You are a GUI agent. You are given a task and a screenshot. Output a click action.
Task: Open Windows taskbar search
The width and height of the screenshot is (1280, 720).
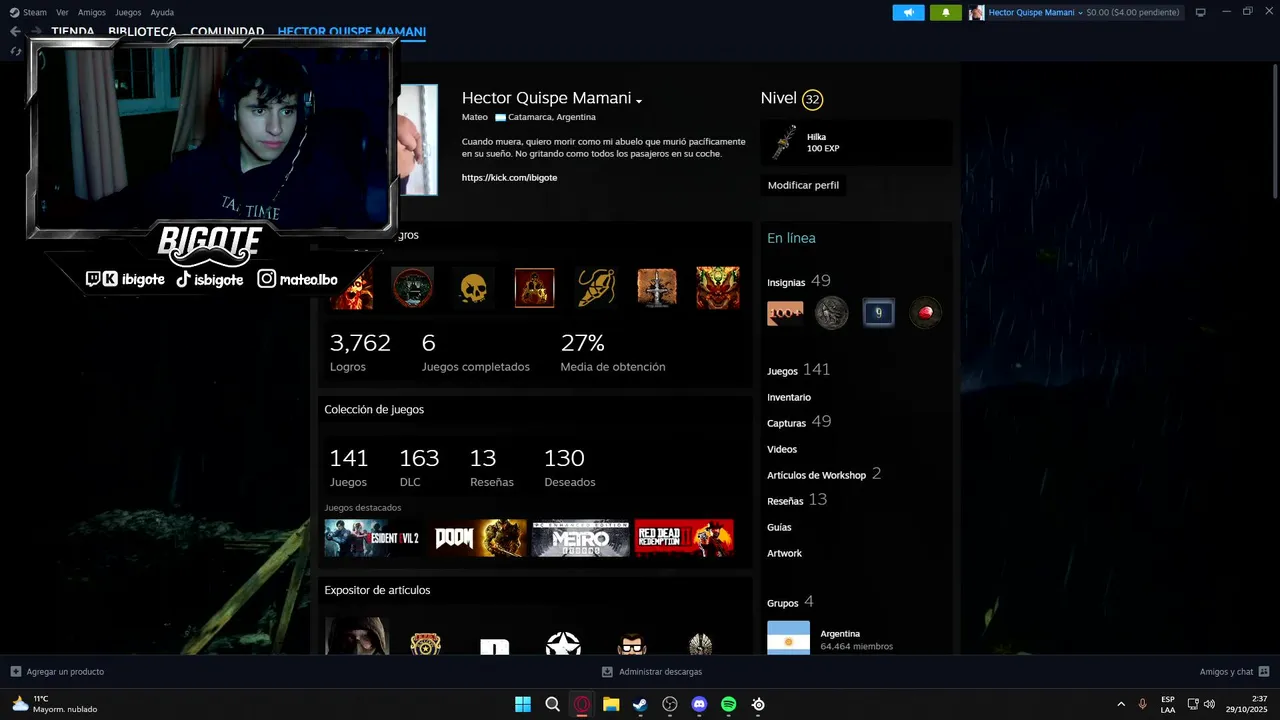[552, 704]
